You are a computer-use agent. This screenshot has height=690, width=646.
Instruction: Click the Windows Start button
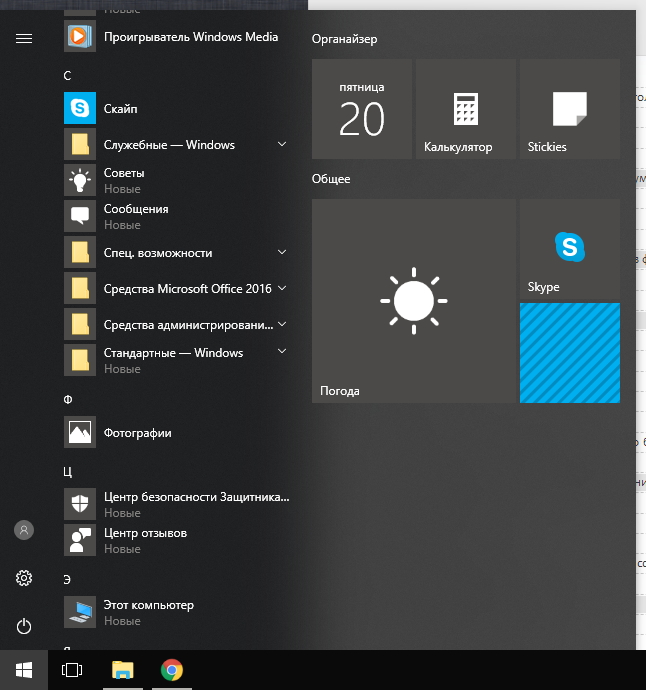click(24, 670)
